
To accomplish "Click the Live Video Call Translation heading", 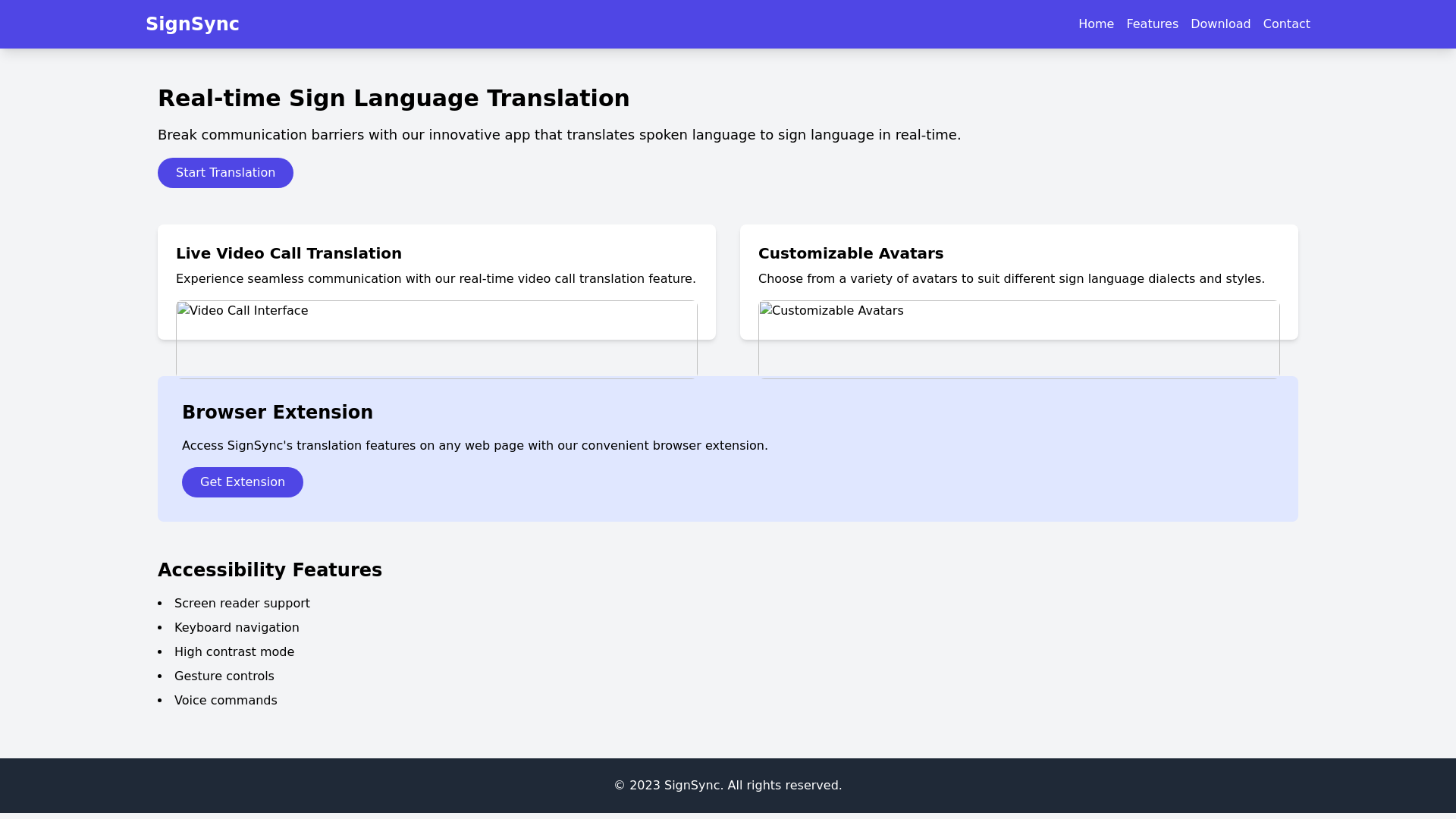I will point(289,253).
